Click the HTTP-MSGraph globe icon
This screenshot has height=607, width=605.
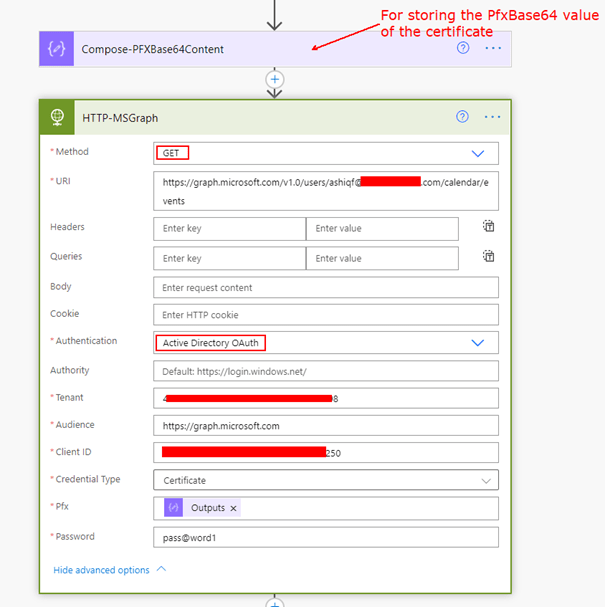(57, 117)
